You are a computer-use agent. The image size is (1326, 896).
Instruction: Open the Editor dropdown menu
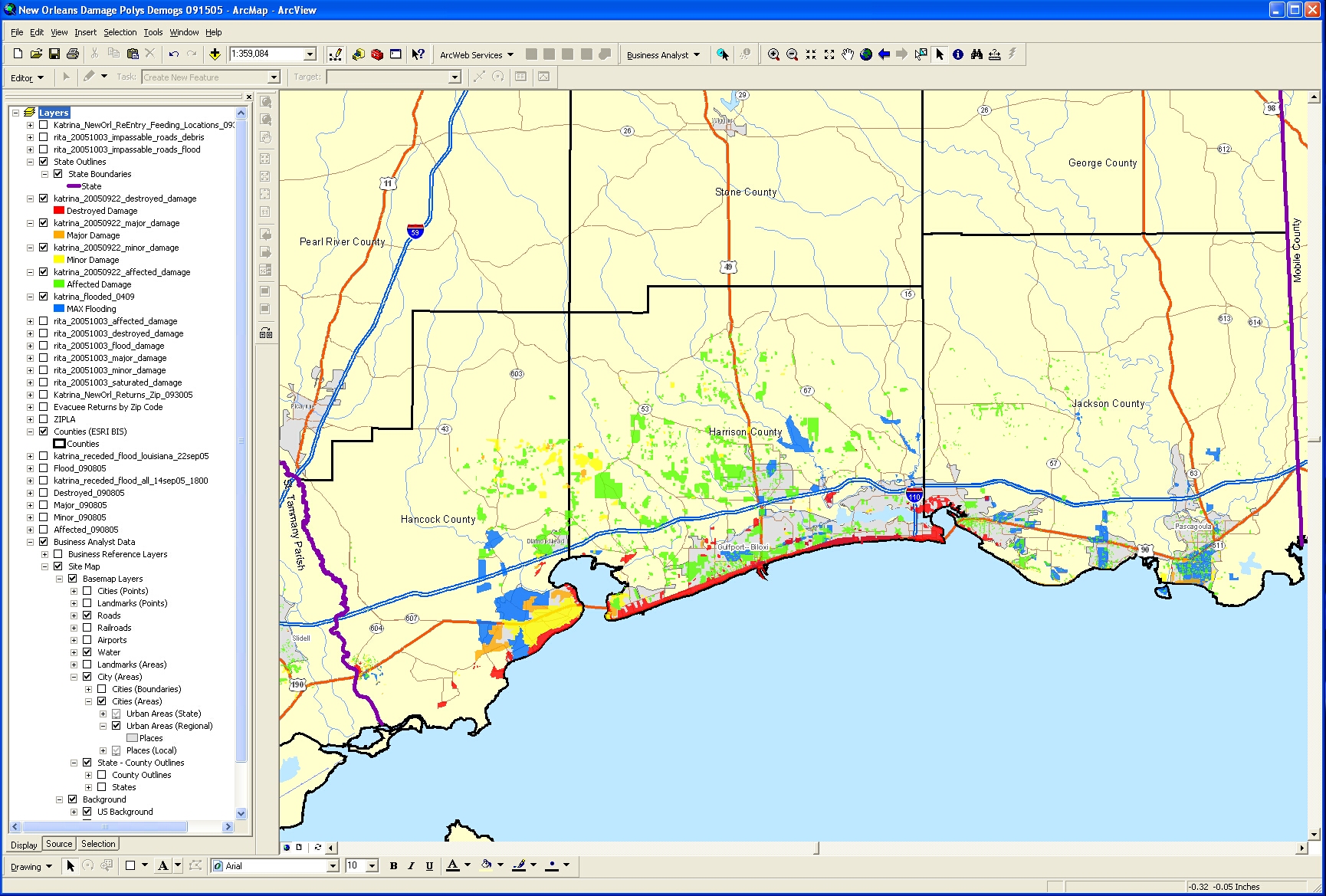click(27, 77)
